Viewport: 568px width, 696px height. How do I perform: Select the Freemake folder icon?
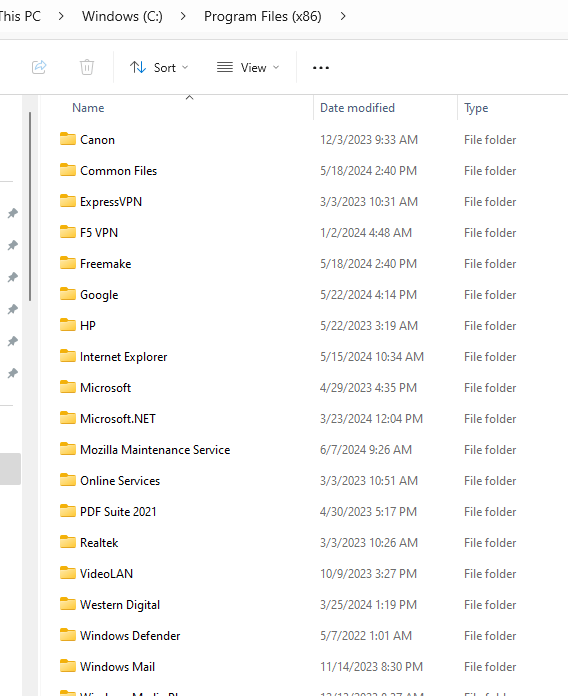point(68,263)
